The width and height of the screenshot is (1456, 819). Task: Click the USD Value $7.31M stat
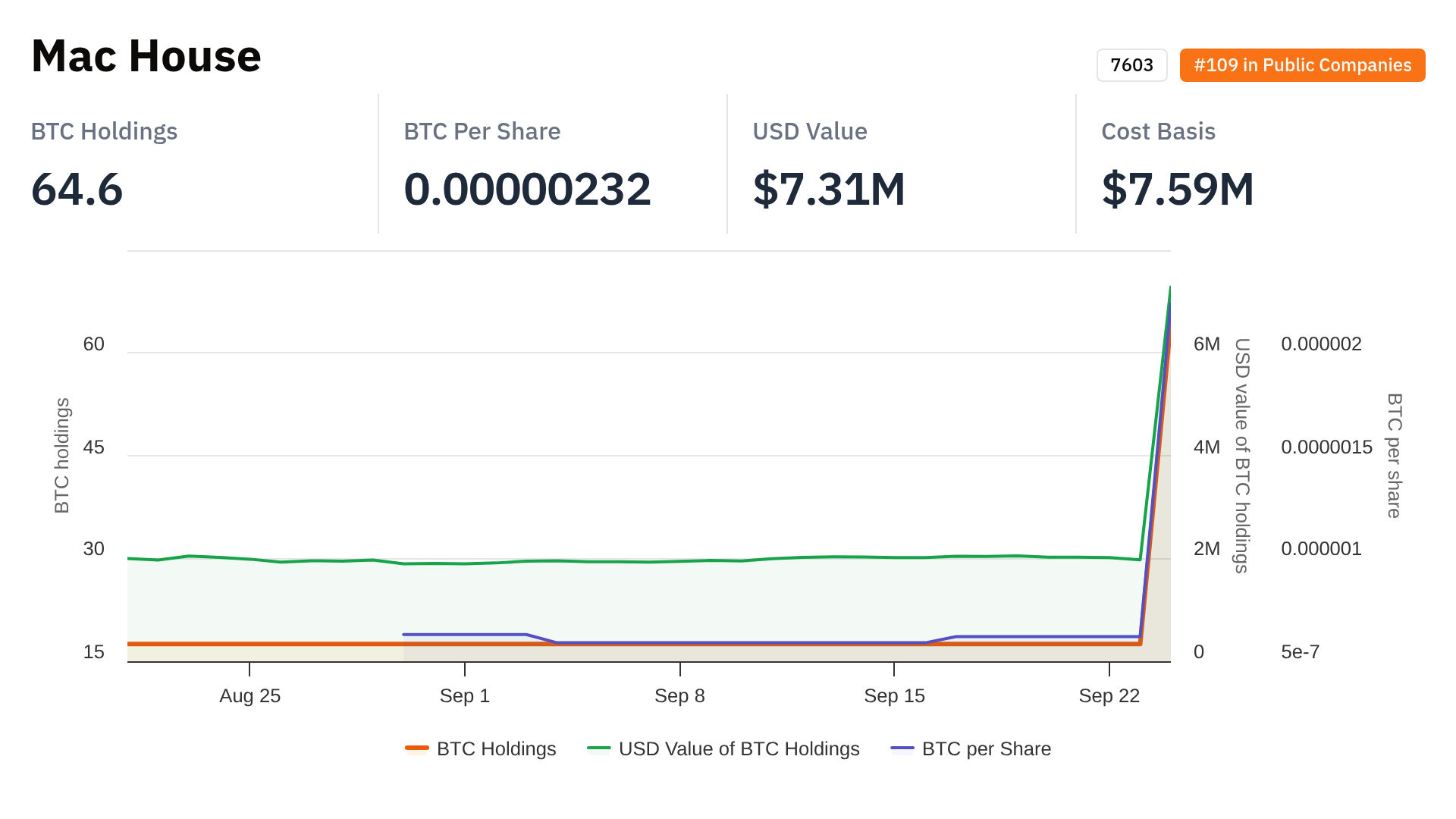click(x=829, y=189)
